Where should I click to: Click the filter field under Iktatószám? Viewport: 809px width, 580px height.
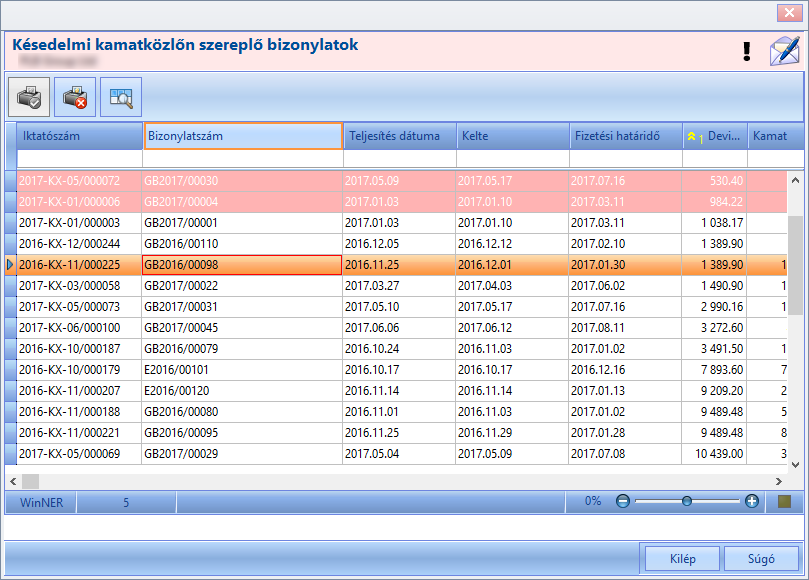point(79,158)
